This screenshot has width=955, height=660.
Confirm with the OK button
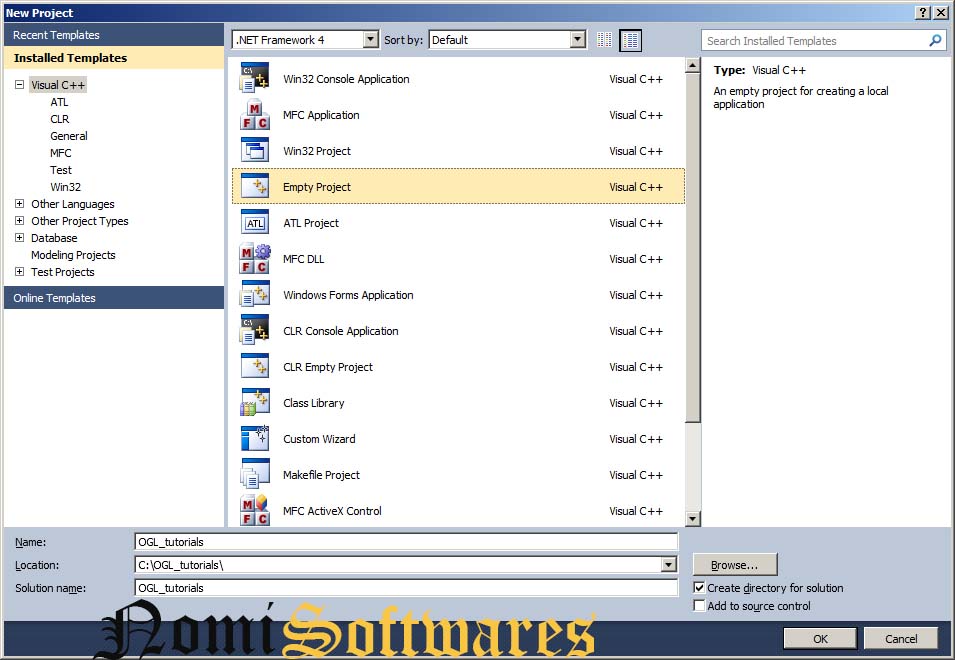point(820,639)
